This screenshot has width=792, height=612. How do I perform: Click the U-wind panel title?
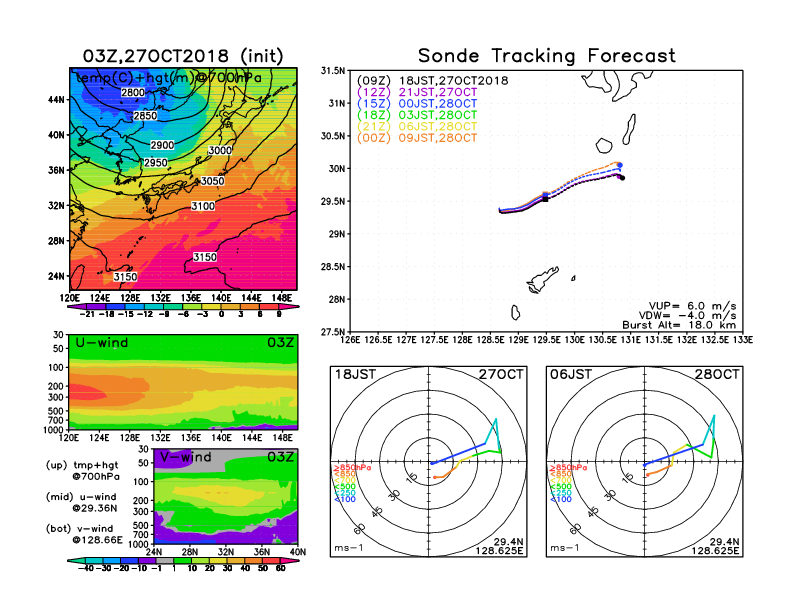pyautogui.click(x=103, y=344)
